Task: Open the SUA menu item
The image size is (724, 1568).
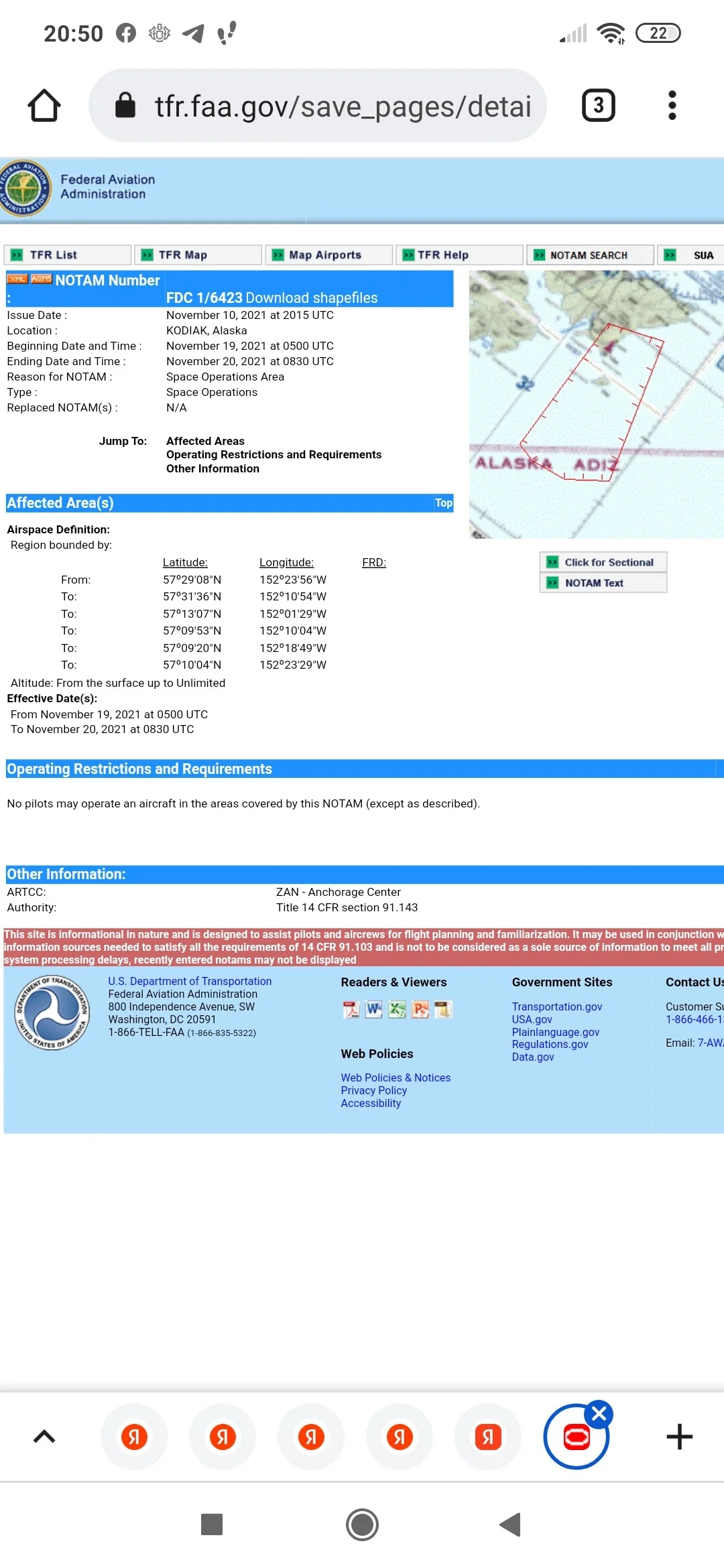Action: pos(691,255)
